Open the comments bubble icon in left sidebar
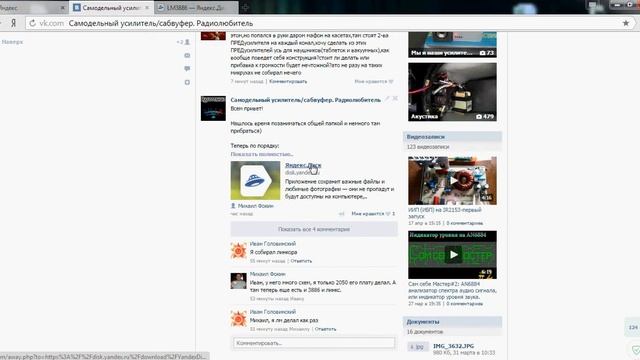The height and width of the screenshot is (360, 640). [x=187, y=69]
